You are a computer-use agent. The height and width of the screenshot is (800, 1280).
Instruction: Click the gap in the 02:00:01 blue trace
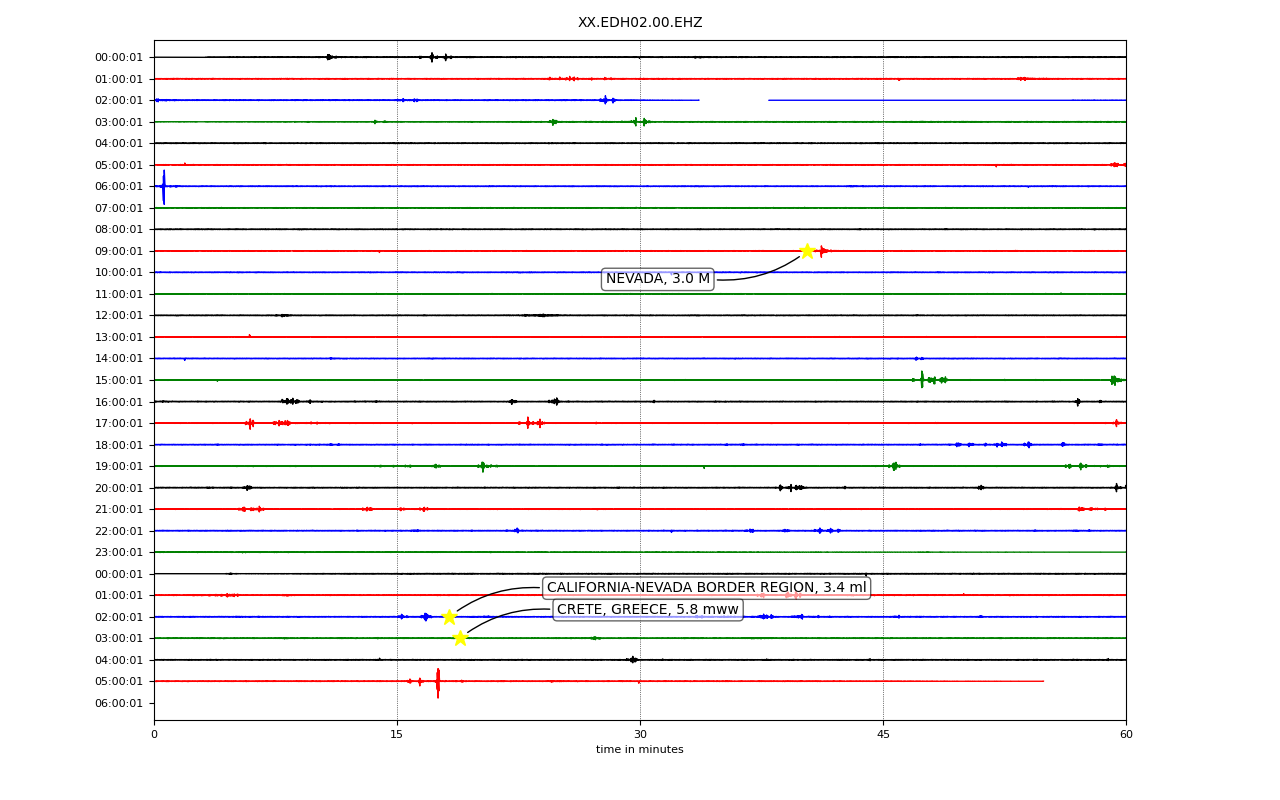tap(733, 100)
